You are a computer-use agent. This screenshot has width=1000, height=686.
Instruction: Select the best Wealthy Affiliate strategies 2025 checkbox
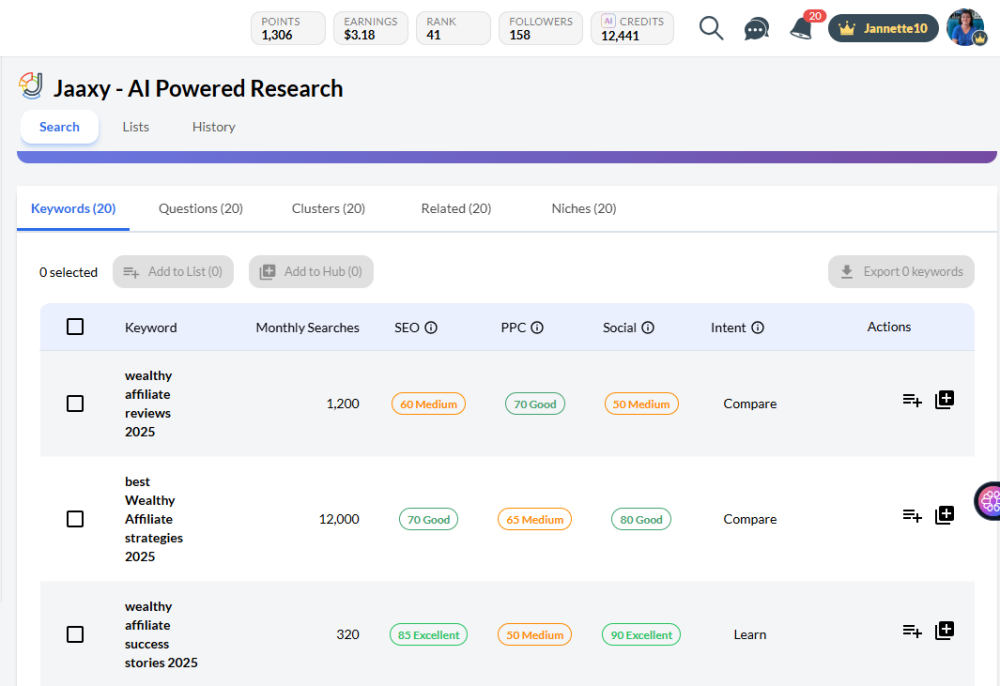(x=75, y=519)
